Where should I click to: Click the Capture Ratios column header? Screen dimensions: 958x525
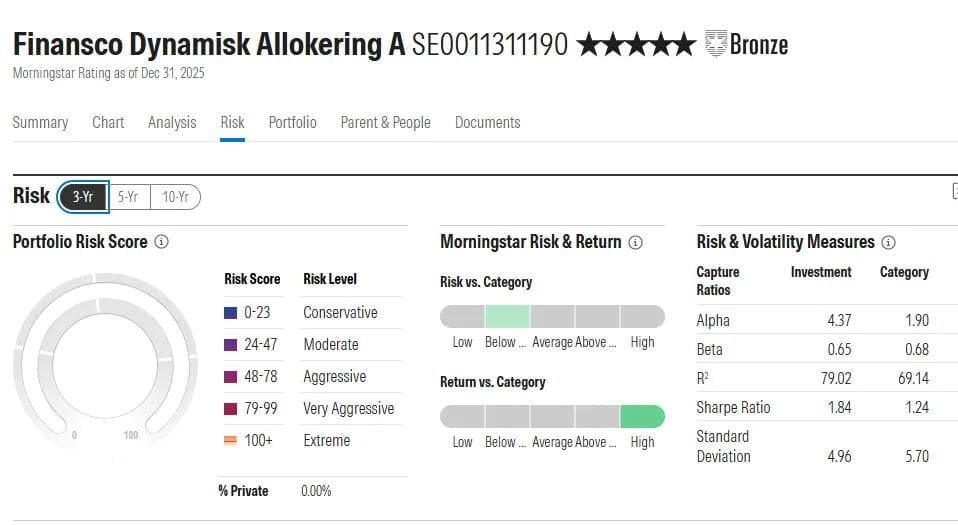[x=717, y=281]
